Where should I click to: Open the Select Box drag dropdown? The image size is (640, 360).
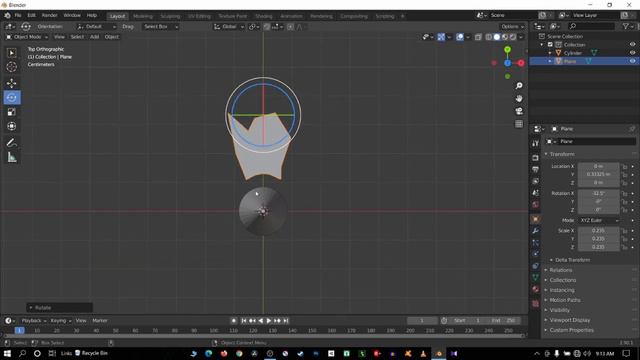point(160,27)
